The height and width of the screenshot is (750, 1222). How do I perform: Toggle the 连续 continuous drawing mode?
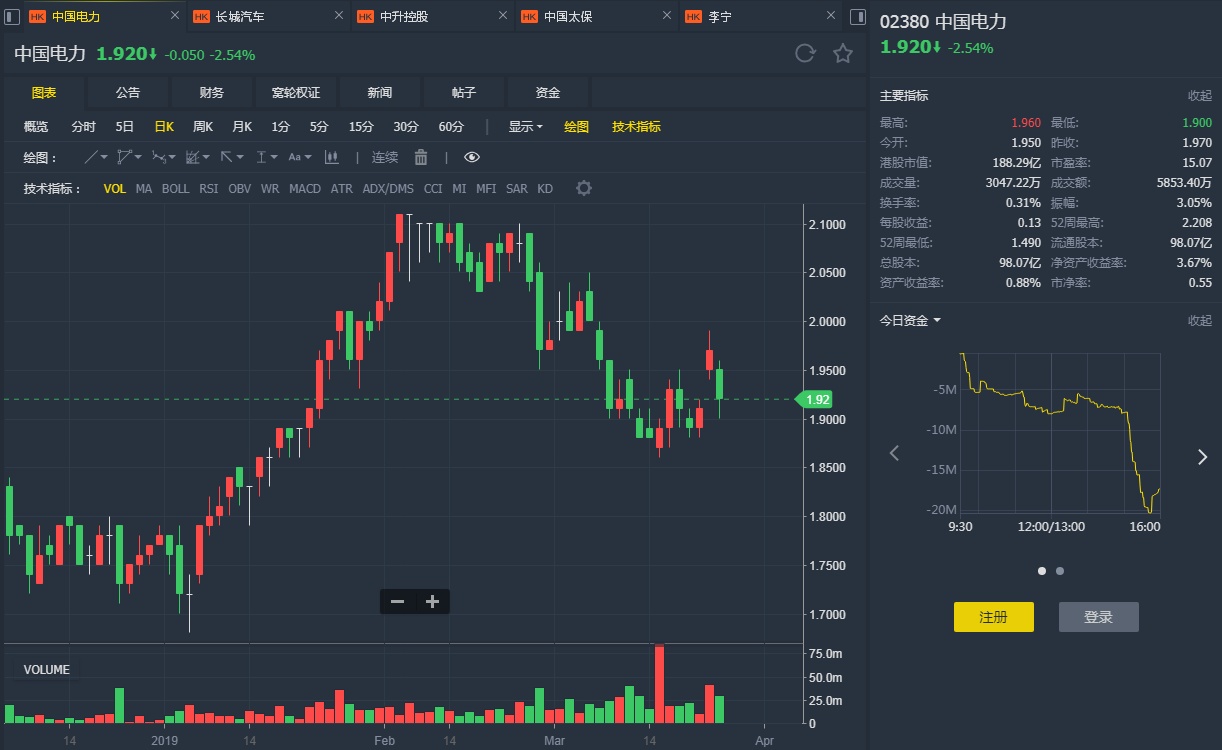coord(385,157)
